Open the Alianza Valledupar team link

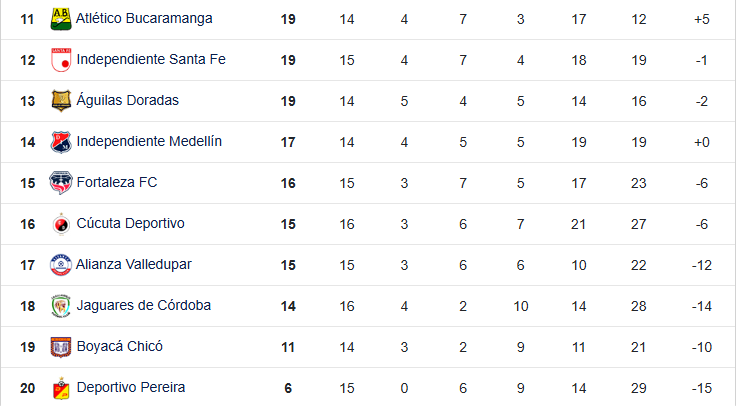point(134,265)
